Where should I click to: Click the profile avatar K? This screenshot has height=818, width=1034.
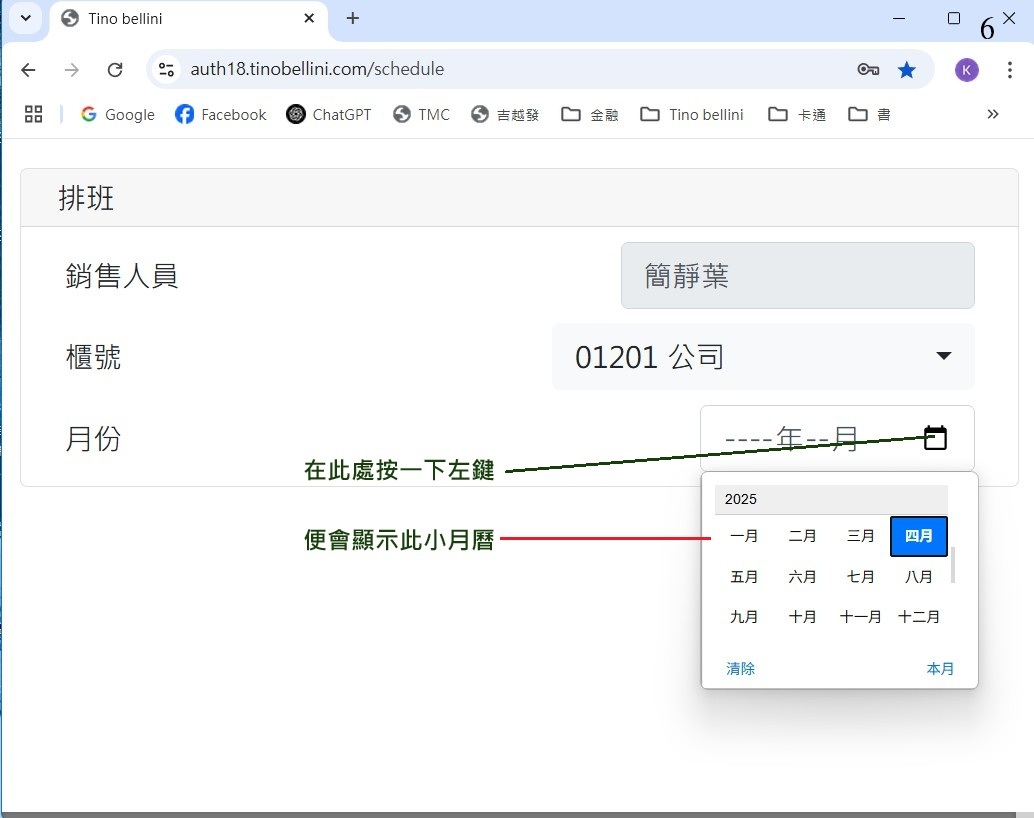[x=966, y=69]
